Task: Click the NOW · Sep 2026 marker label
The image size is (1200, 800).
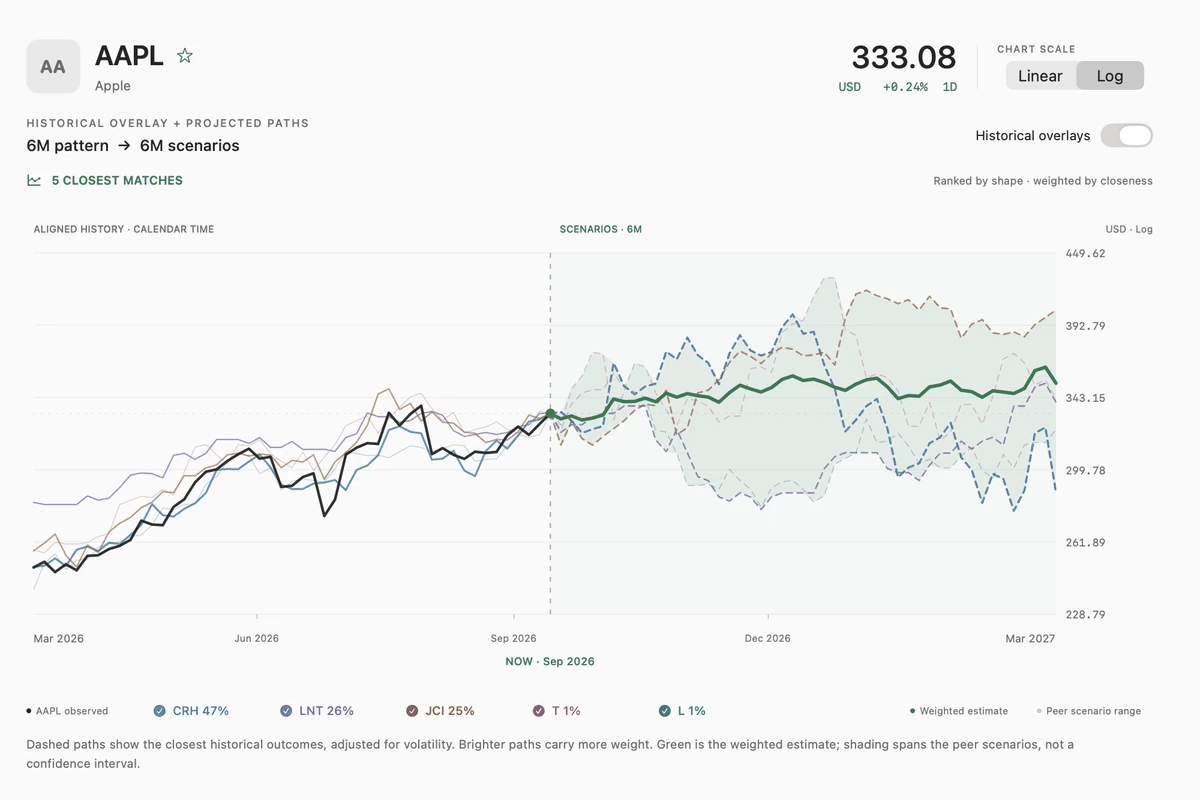Action: [550, 661]
